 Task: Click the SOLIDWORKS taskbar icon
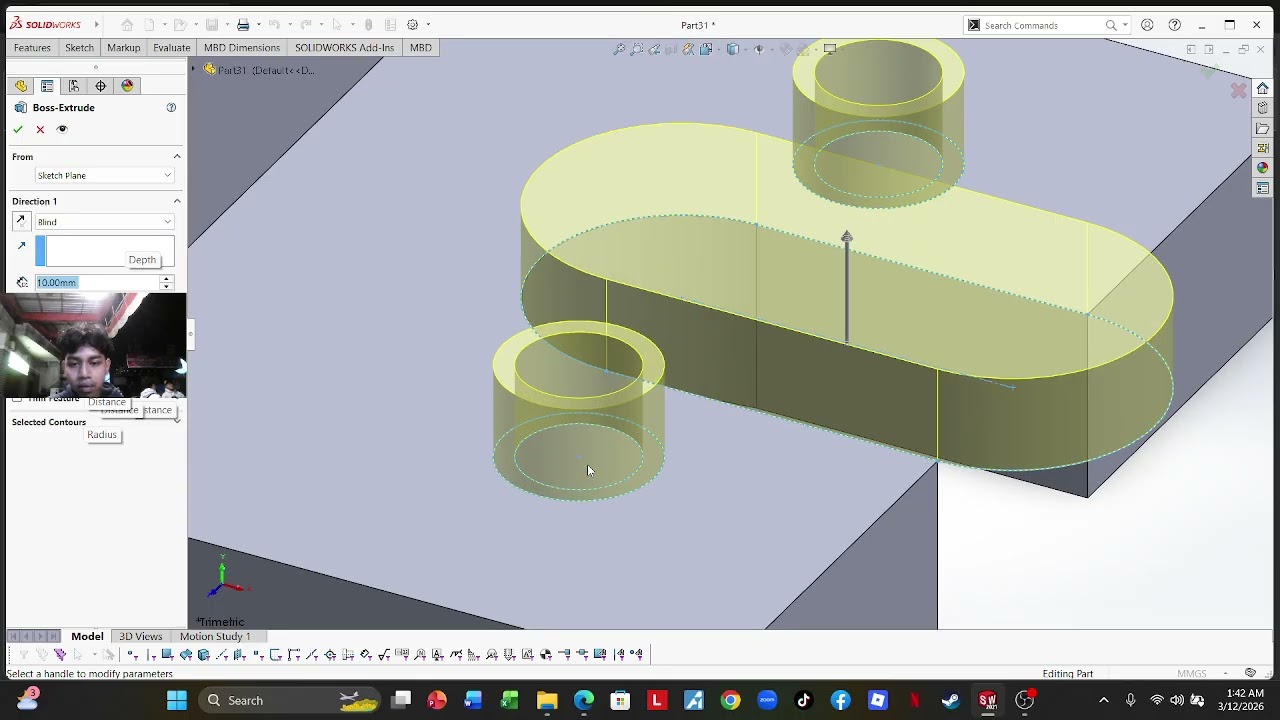pyautogui.click(x=987, y=700)
